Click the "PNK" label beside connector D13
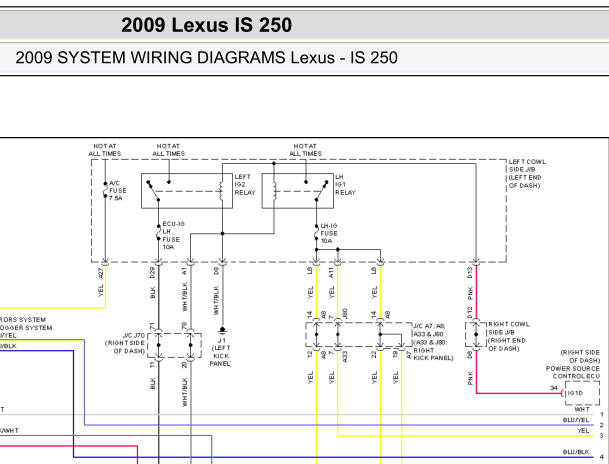This screenshot has height=464, width=609. (470, 294)
